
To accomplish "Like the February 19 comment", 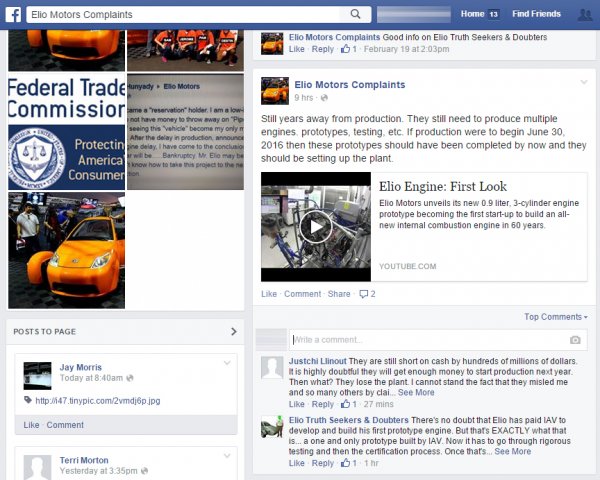I will click(x=297, y=49).
